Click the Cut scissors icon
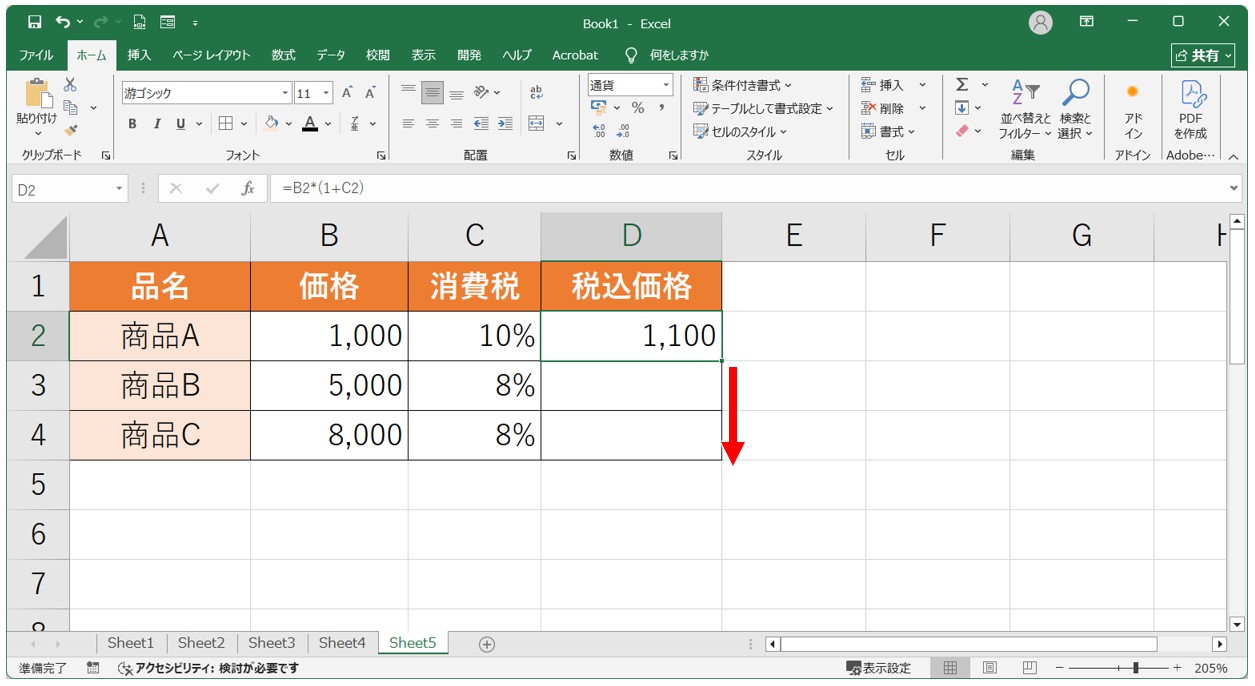The image size is (1255, 686). click(70, 86)
